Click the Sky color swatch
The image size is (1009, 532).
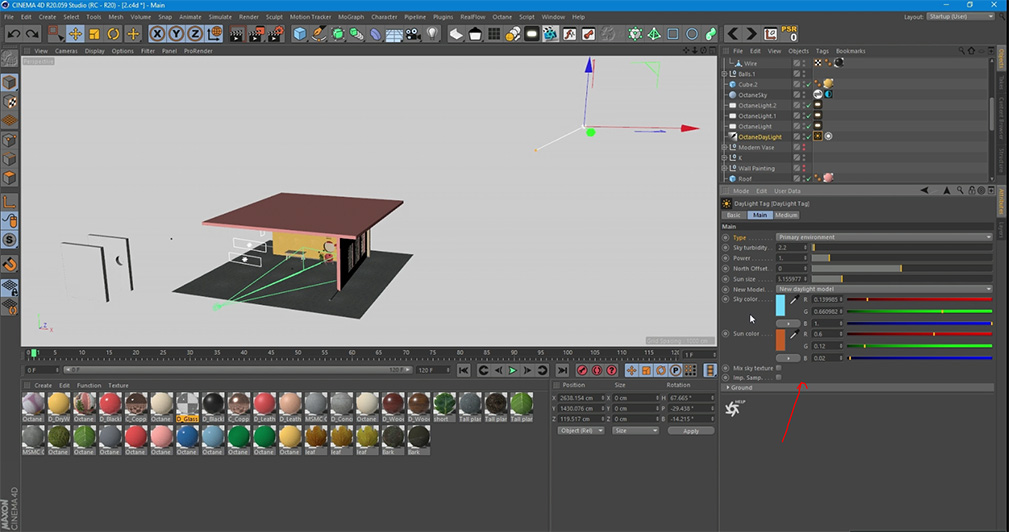click(x=781, y=306)
